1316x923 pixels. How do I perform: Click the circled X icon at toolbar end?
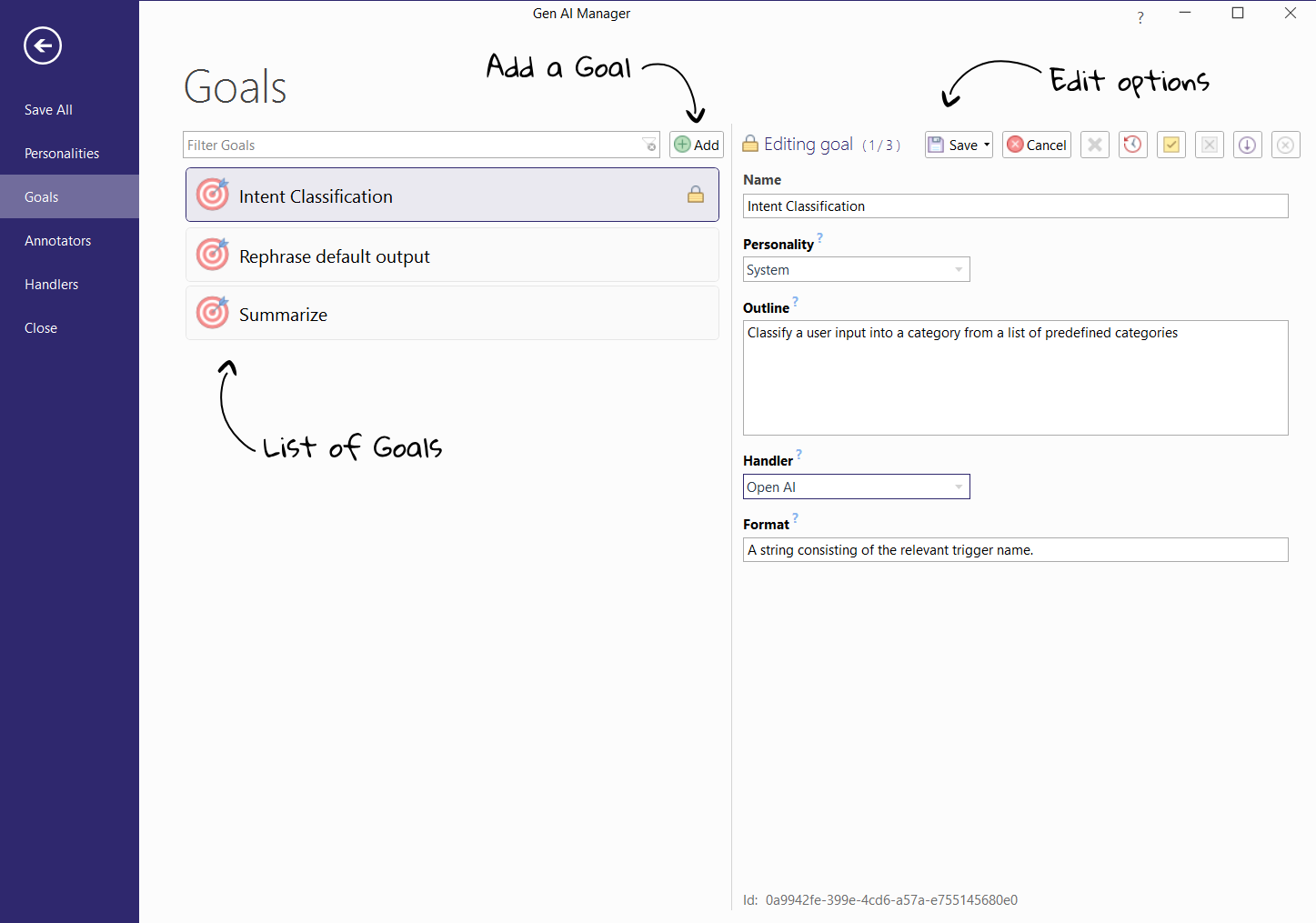coord(1285,145)
